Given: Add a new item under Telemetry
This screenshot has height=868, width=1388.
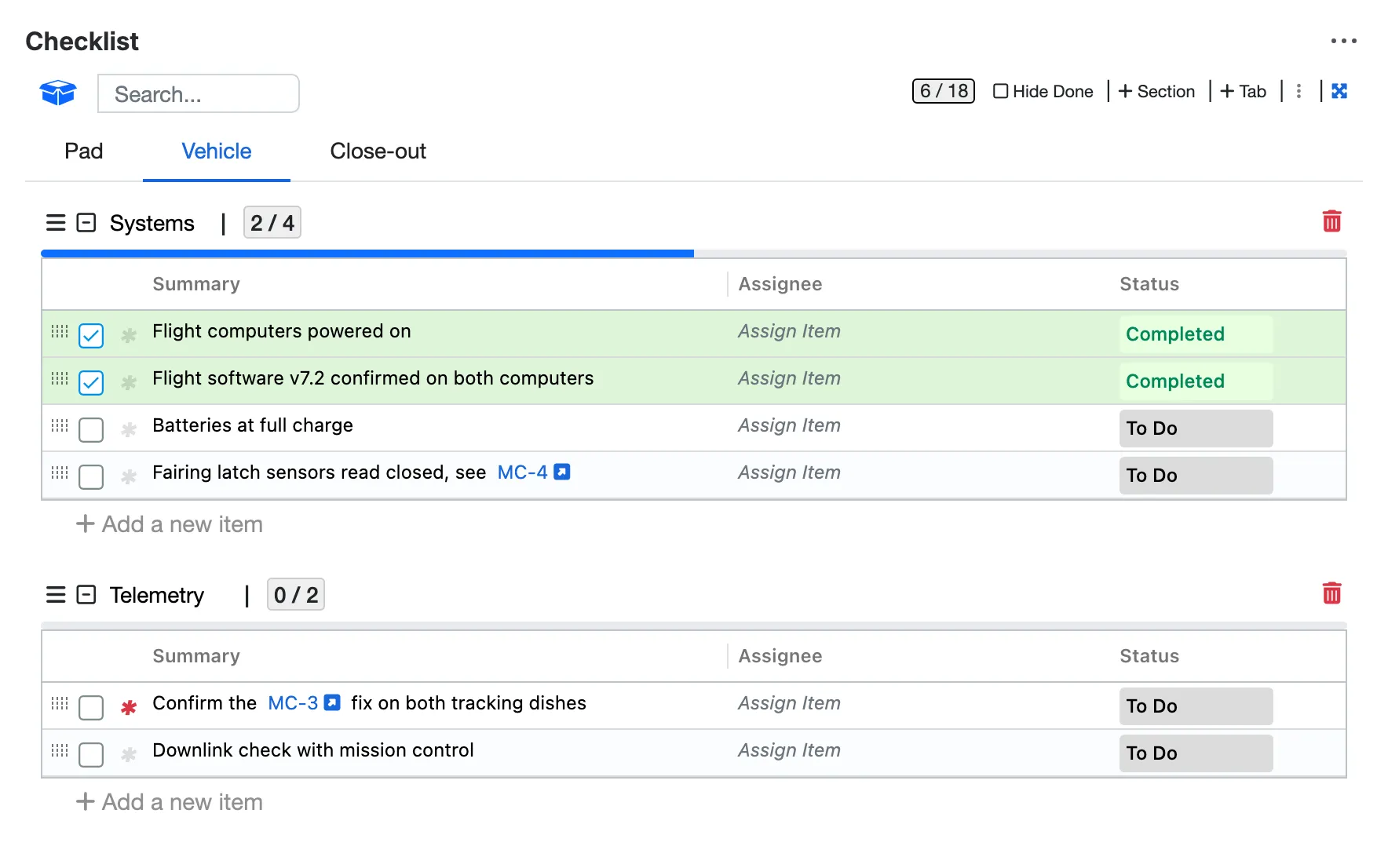Looking at the screenshot, I should [169, 802].
